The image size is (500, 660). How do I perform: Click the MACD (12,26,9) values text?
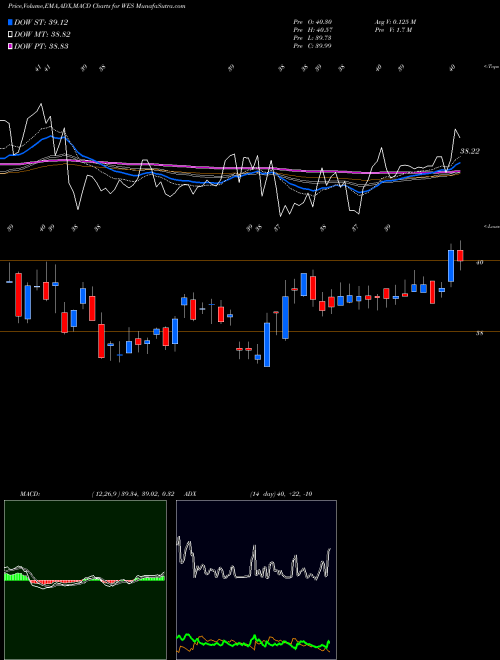(x=133, y=494)
